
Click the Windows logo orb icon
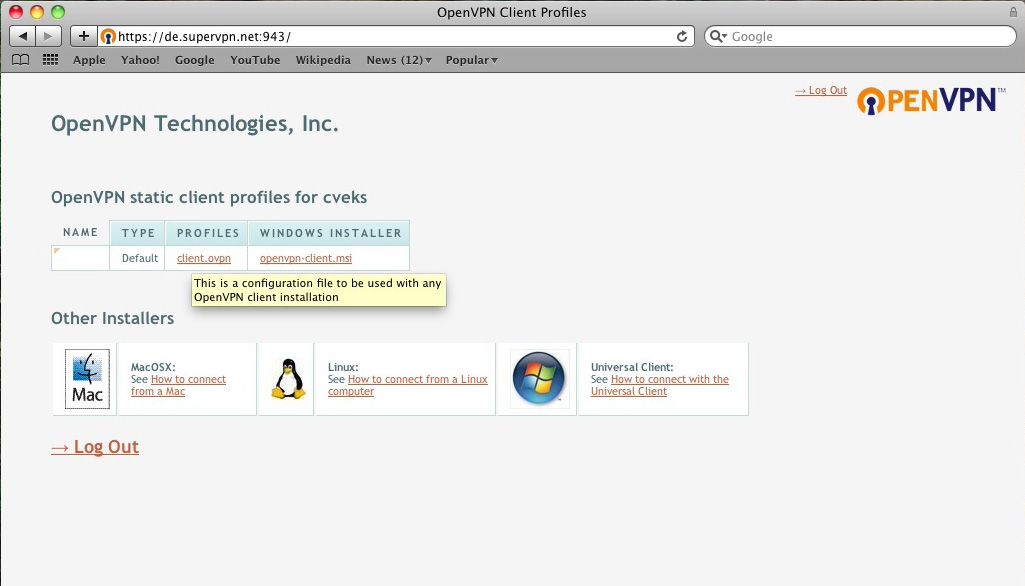point(538,378)
